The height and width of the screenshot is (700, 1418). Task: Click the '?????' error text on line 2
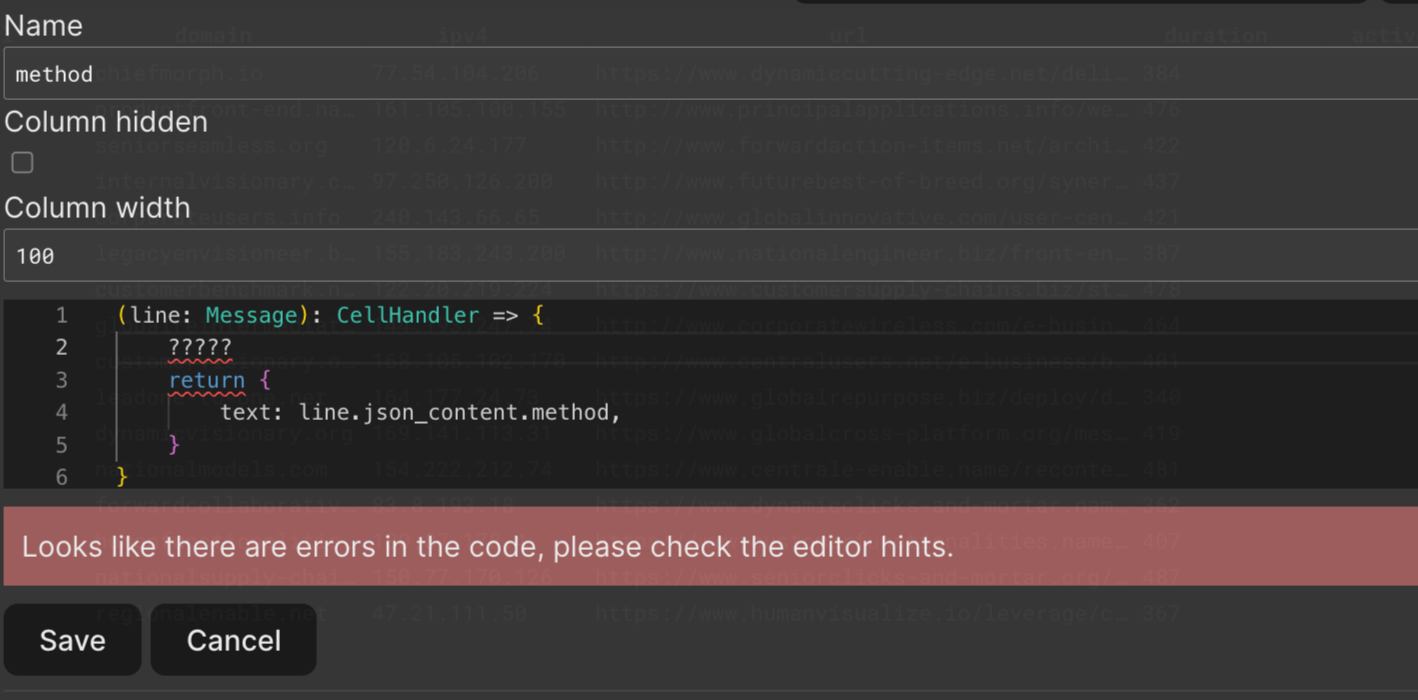[200, 347]
